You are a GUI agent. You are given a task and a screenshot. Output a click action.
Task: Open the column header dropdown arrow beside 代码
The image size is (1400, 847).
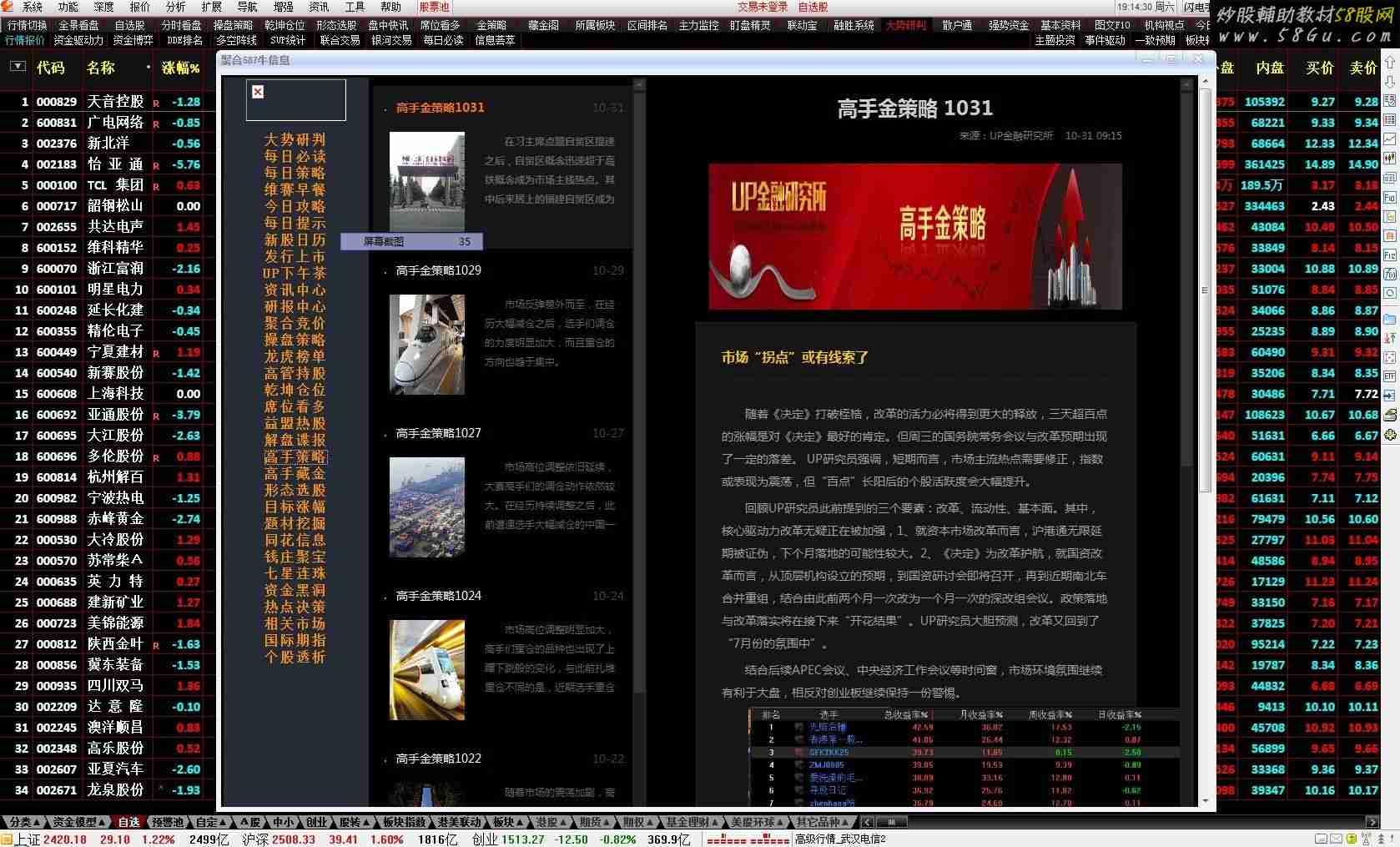(x=18, y=67)
